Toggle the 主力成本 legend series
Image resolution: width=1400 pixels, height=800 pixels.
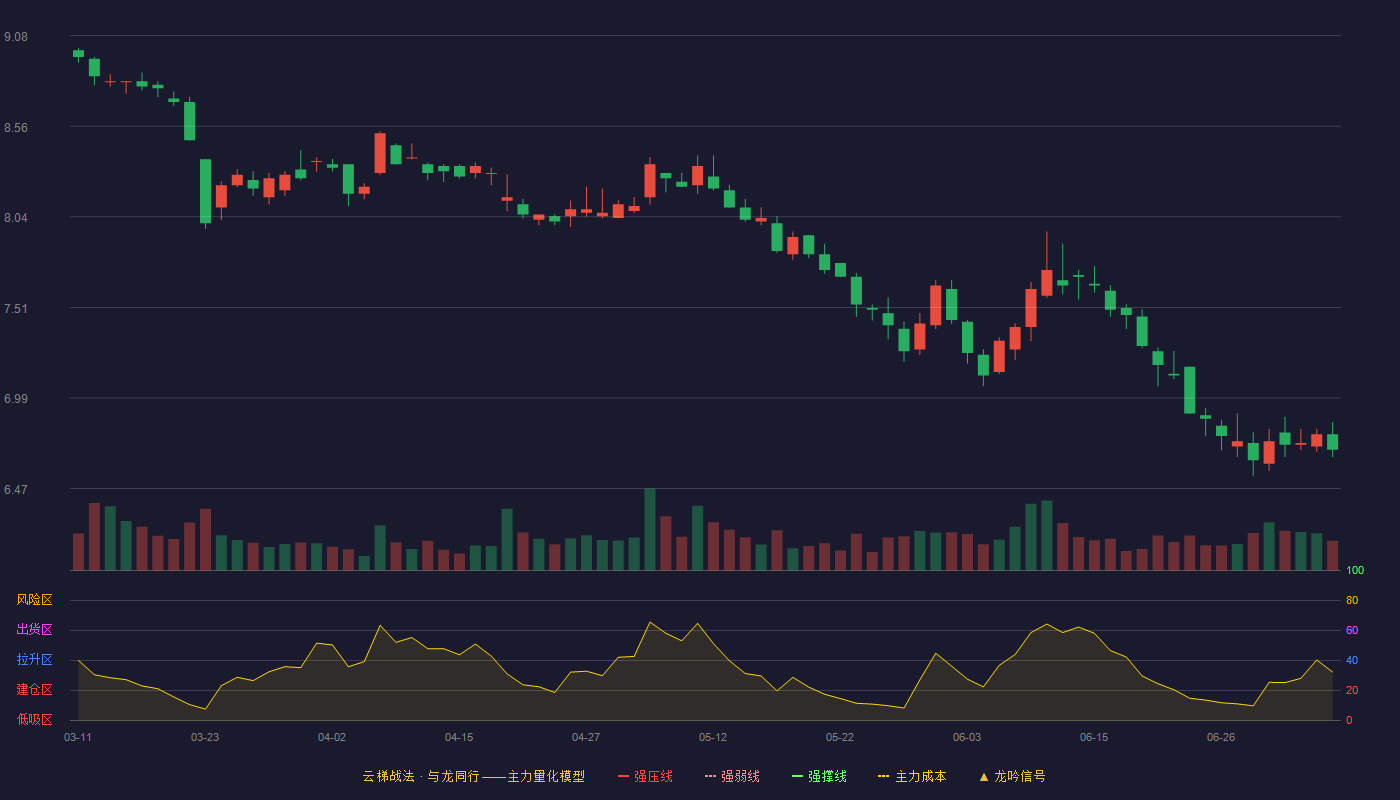(x=912, y=776)
